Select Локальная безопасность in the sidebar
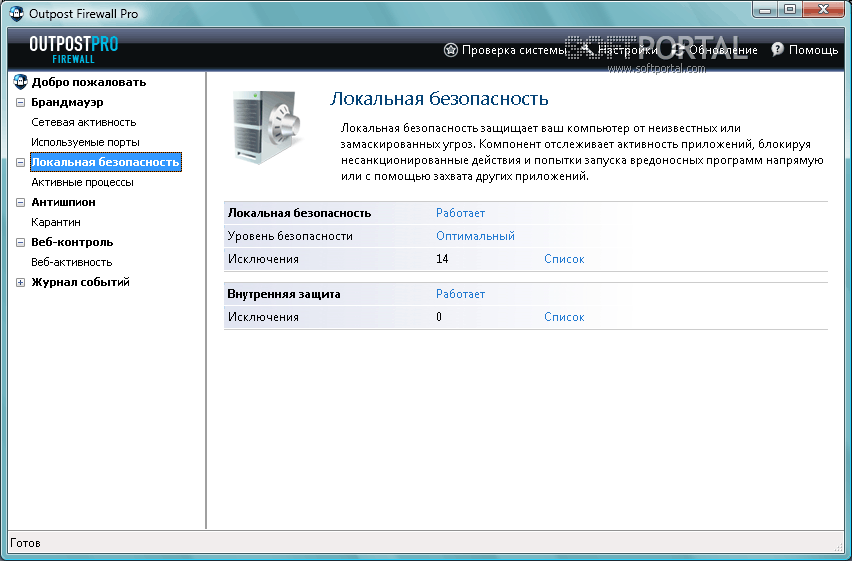This screenshot has width=852, height=561. [x=105, y=162]
